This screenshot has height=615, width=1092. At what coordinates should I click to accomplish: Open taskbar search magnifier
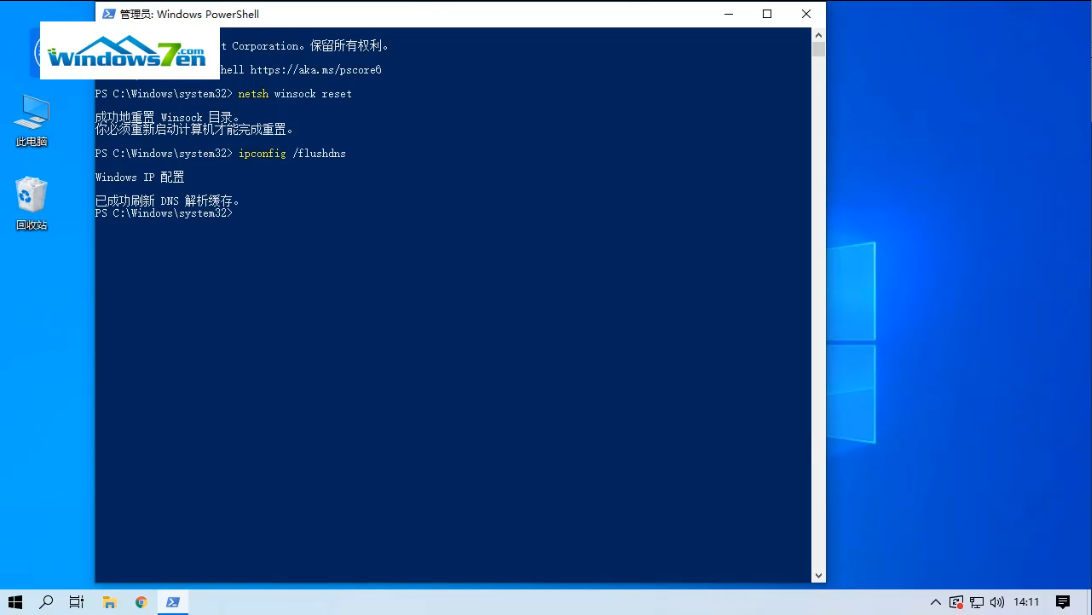pos(46,602)
